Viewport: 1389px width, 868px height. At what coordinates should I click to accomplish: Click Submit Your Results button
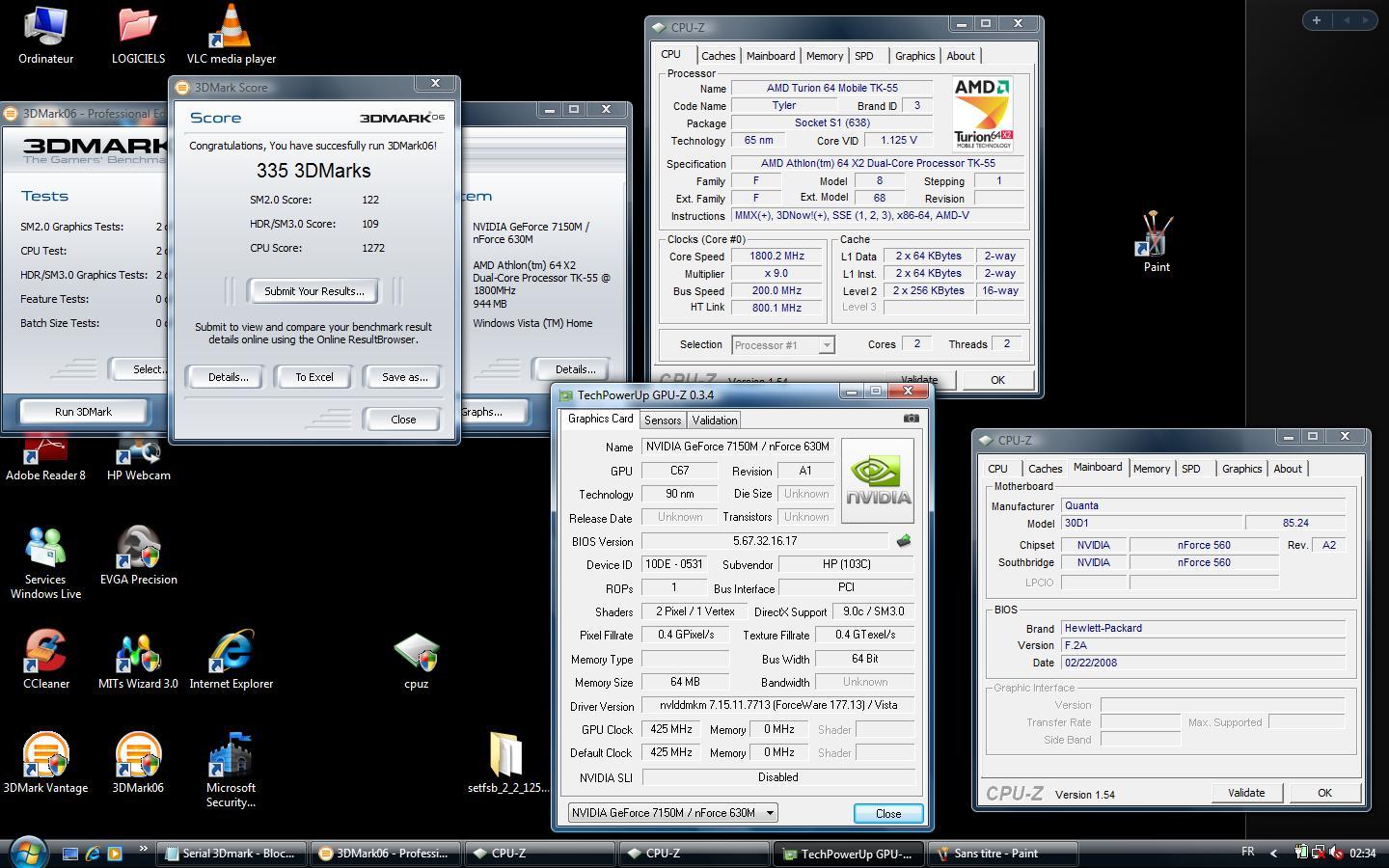coord(313,291)
